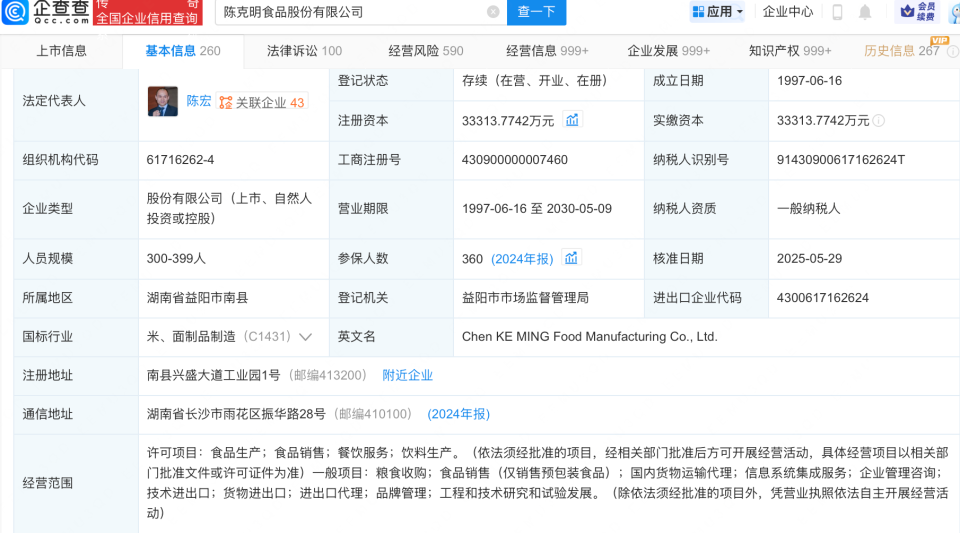
Task: Clear the search box with the X icon
Action: (493, 12)
